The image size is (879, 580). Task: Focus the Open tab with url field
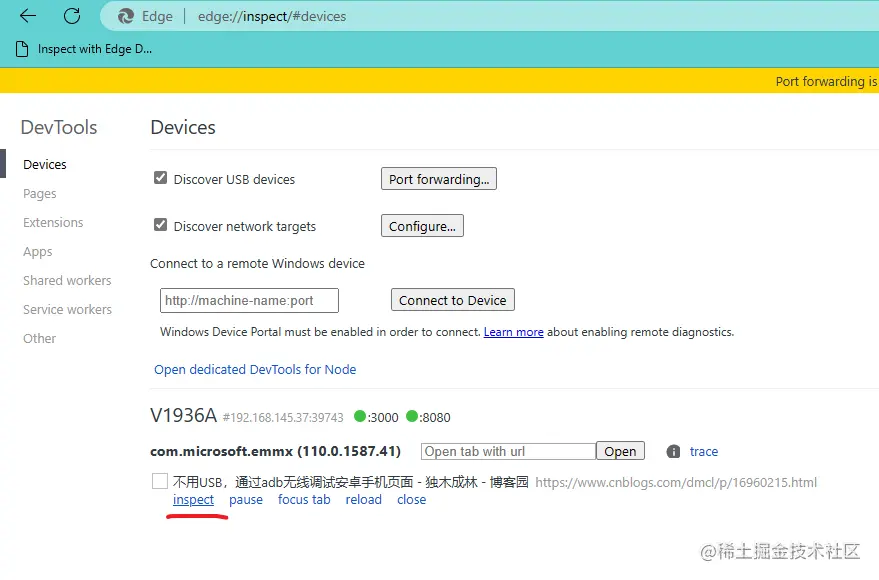(x=508, y=451)
